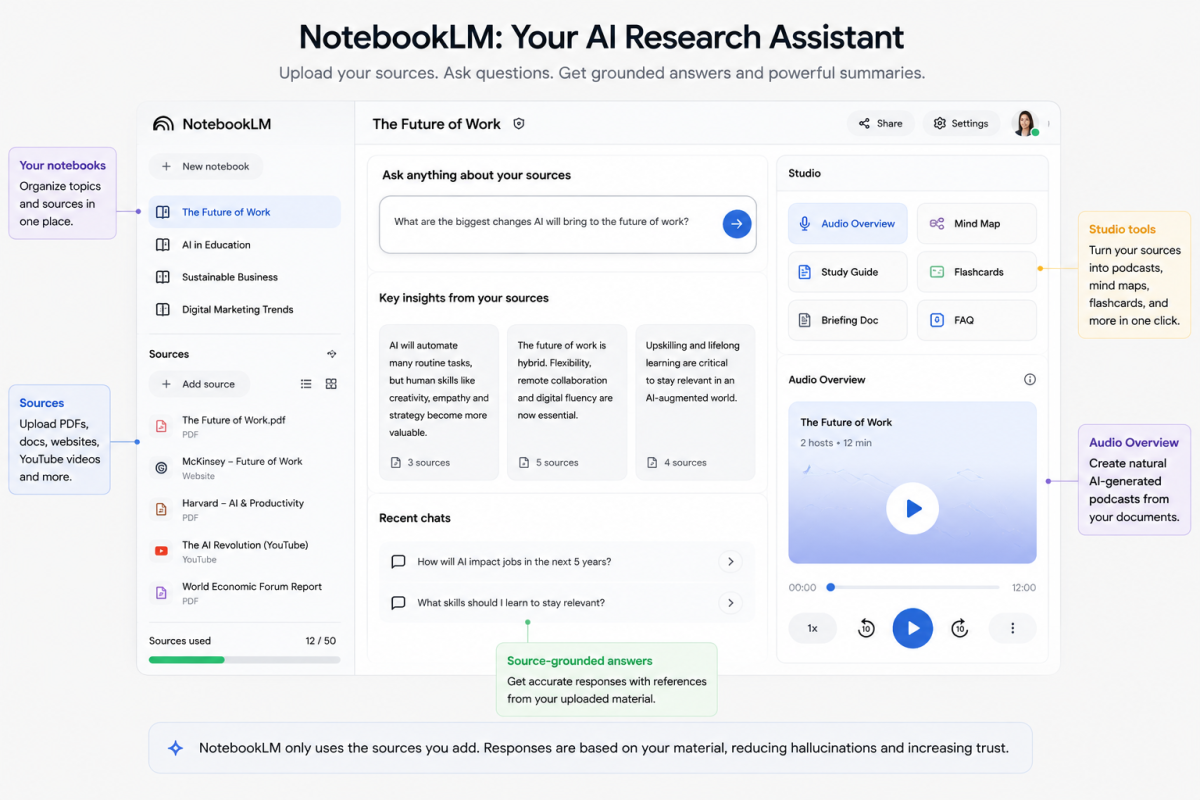The width and height of the screenshot is (1200, 800).
Task: Click the notebook icon for AI in Education
Action: click(162, 245)
